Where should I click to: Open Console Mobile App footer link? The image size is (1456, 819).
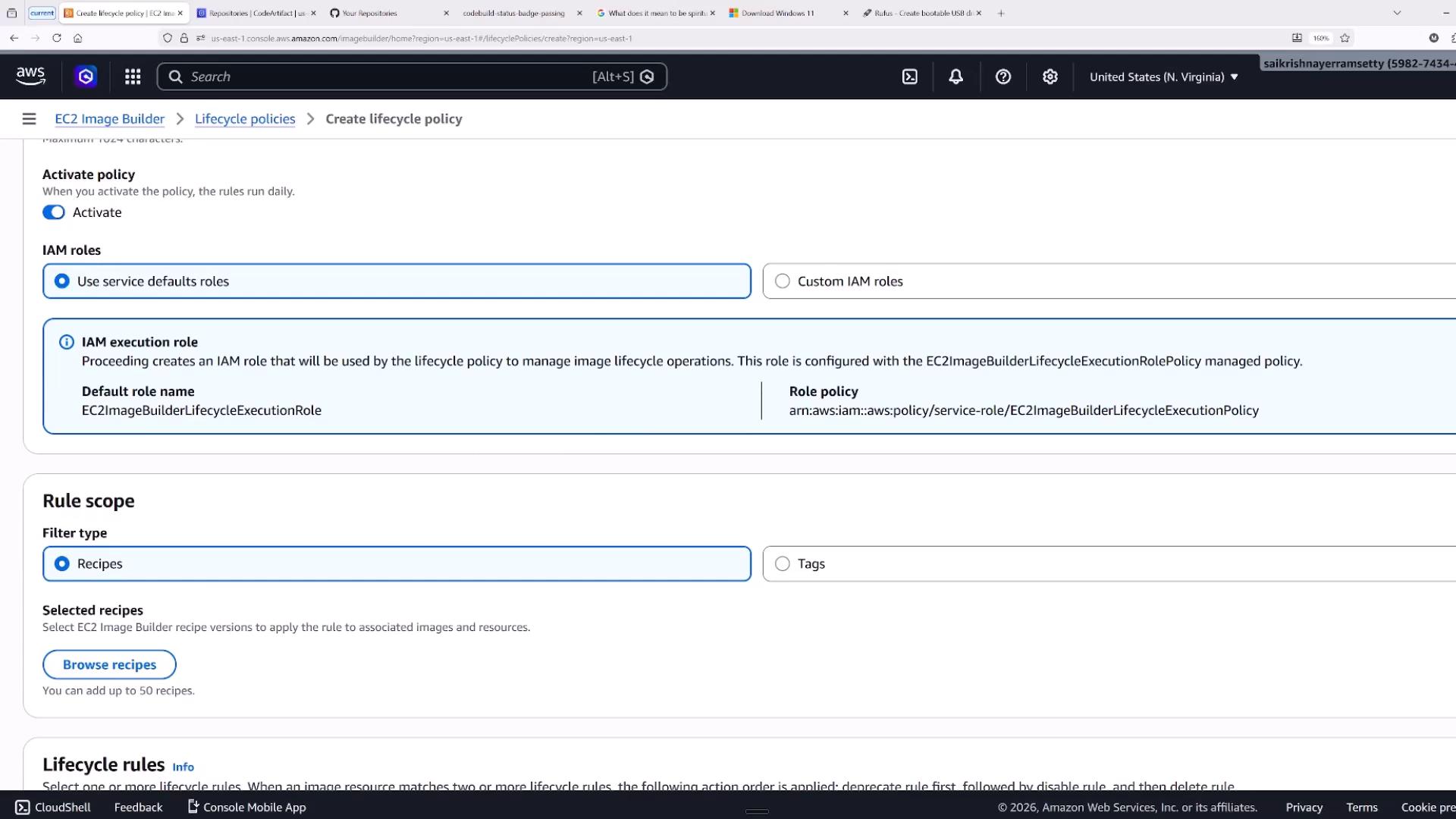pos(246,807)
